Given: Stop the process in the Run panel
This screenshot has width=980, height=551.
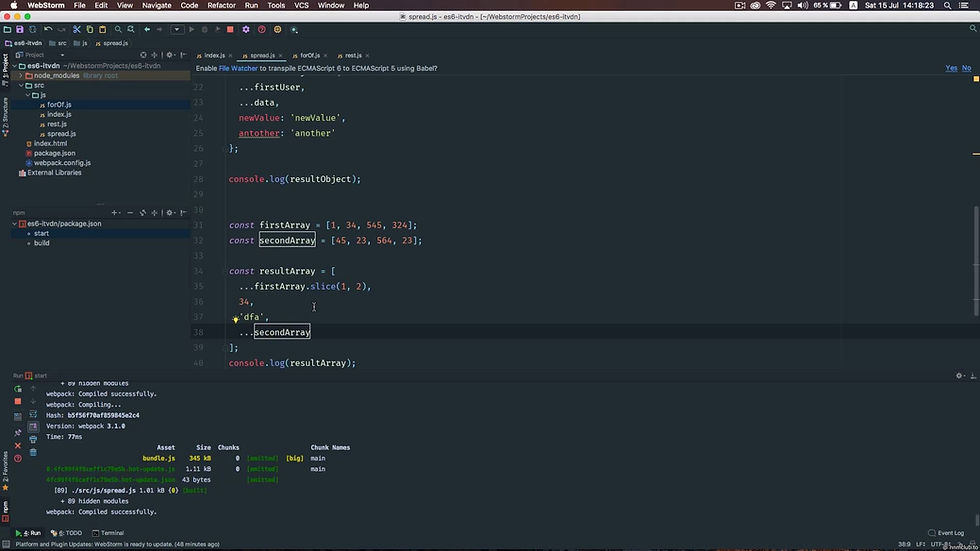Looking at the screenshot, I should click(18, 401).
